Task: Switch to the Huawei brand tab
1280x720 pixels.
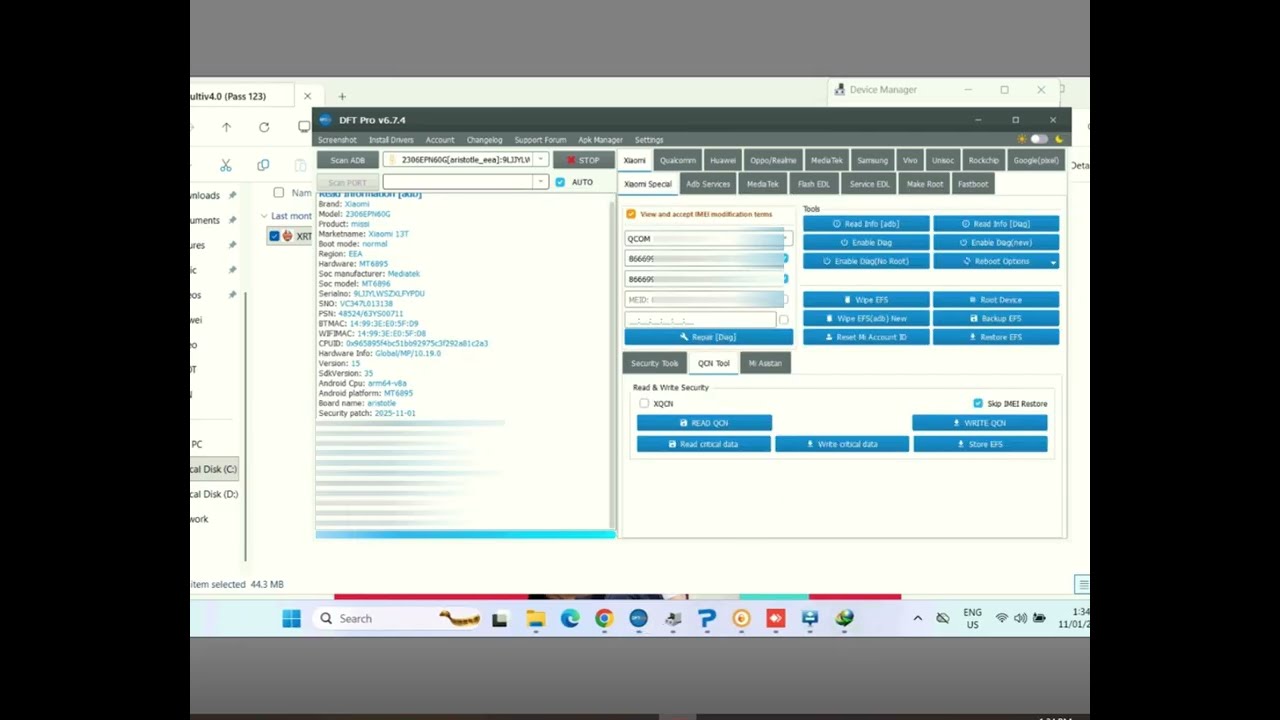Action: click(x=723, y=160)
